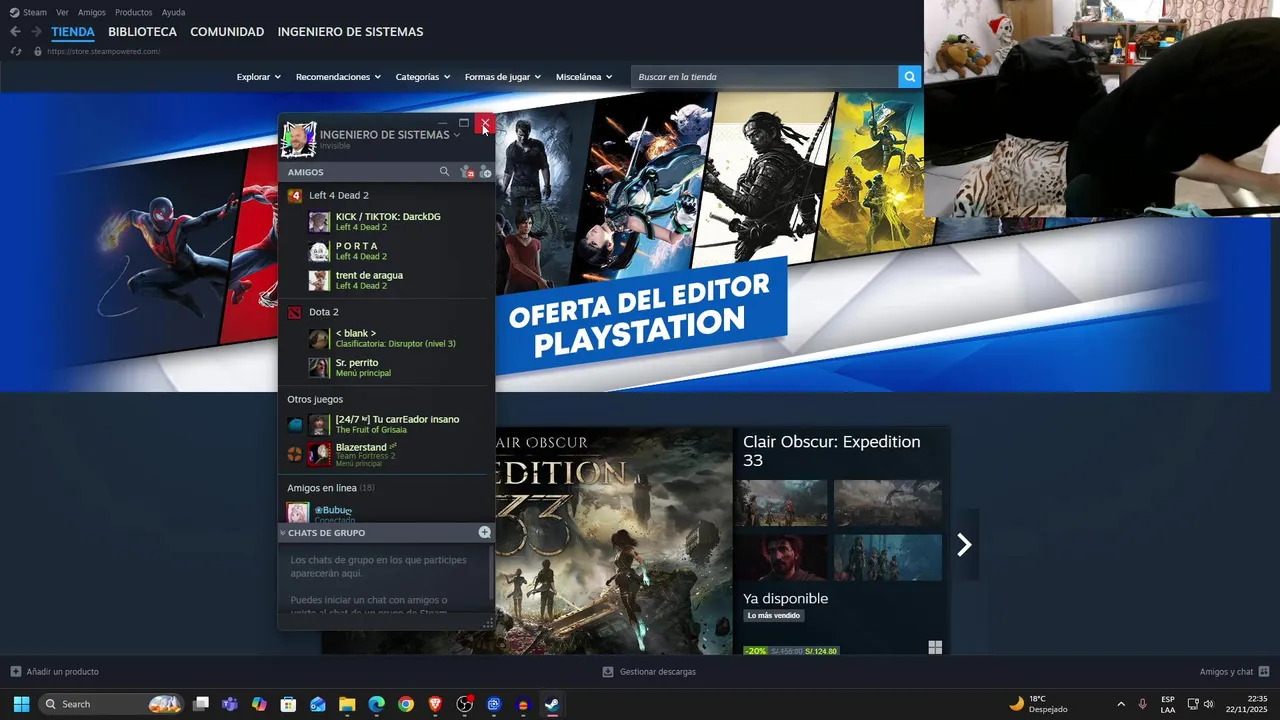Screen dimensions: 1280x720
Task: Open OBS Studio in the taskbar
Action: point(464,704)
